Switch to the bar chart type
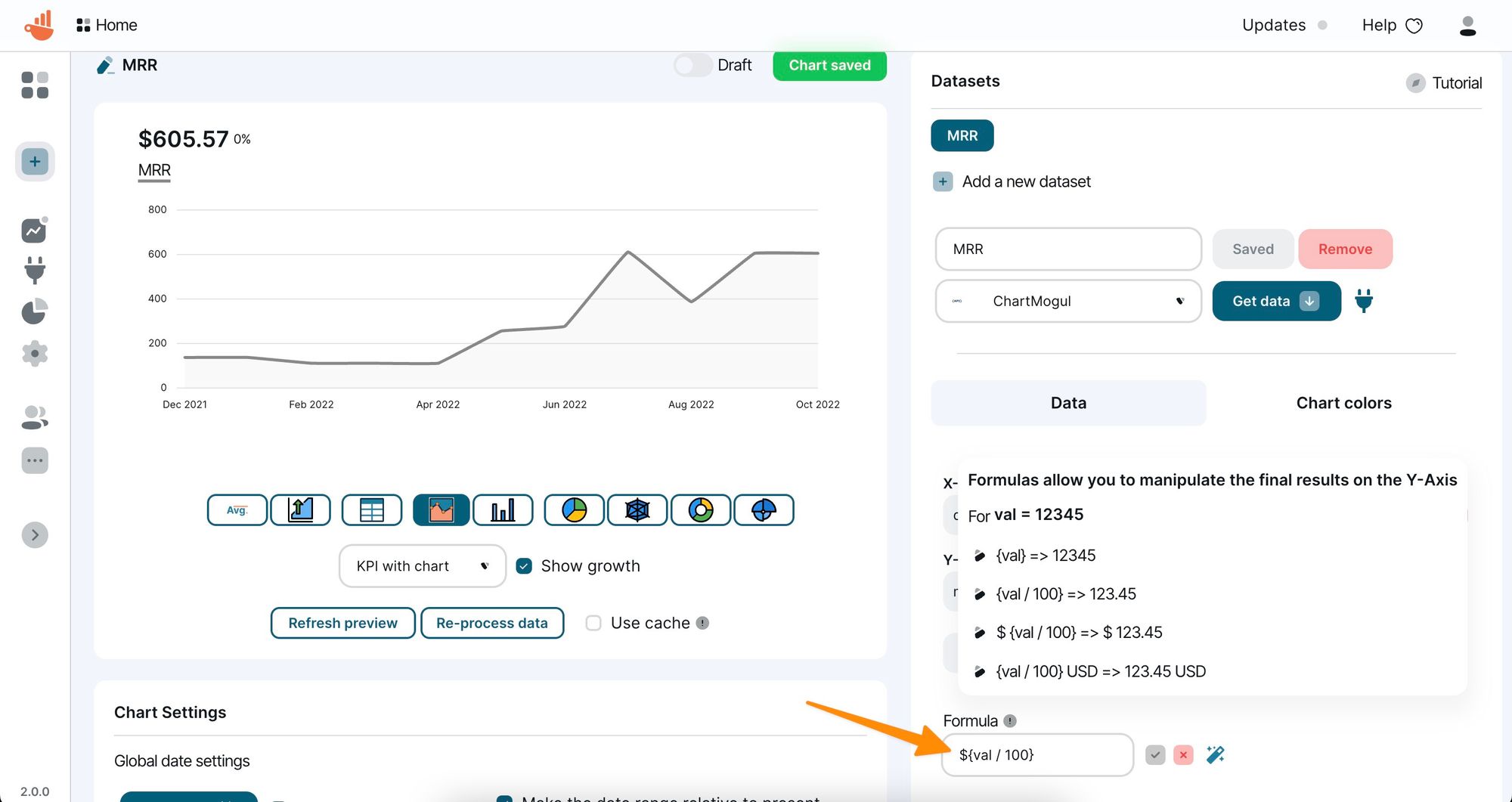This screenshot has height=802, width=1512. (503, 509)
